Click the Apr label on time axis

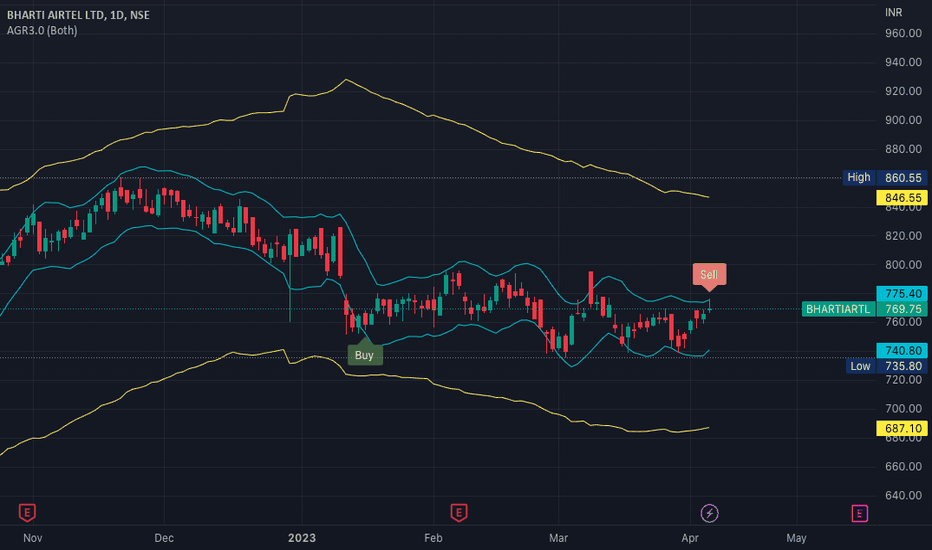pos(690,538)
